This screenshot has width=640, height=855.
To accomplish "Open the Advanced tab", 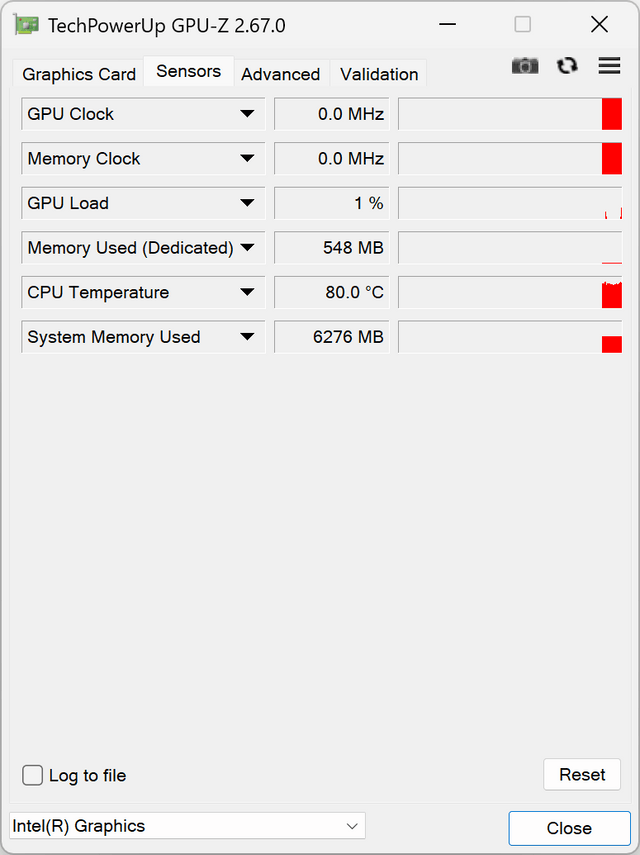I will pos(281,74).
